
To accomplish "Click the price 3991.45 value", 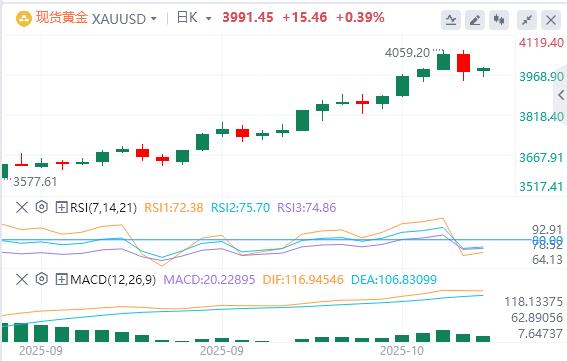I will [248, 17].
